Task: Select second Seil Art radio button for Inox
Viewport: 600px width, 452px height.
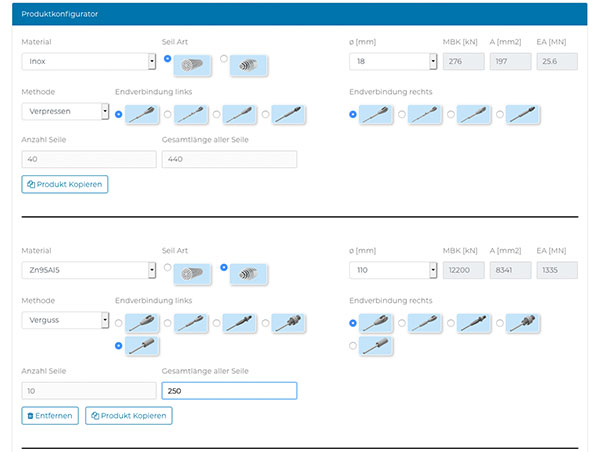Action: 223,59
